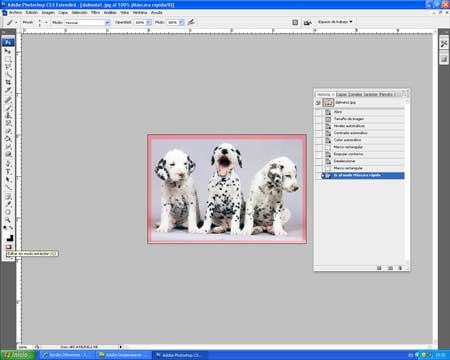
Task: Expand the Opacidad value arrow
Action: (149, 22)
